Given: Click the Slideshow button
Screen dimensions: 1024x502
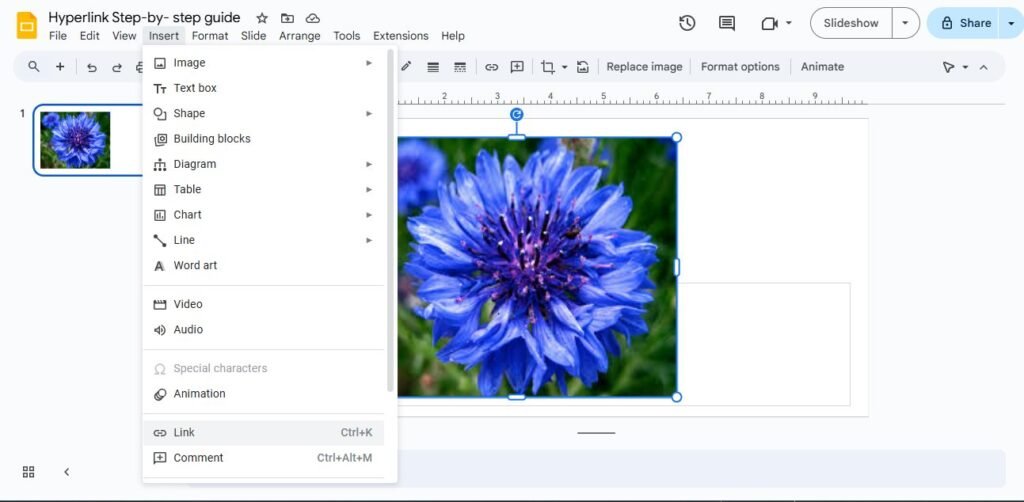Looking at the screenshot, I should (851, 23).
